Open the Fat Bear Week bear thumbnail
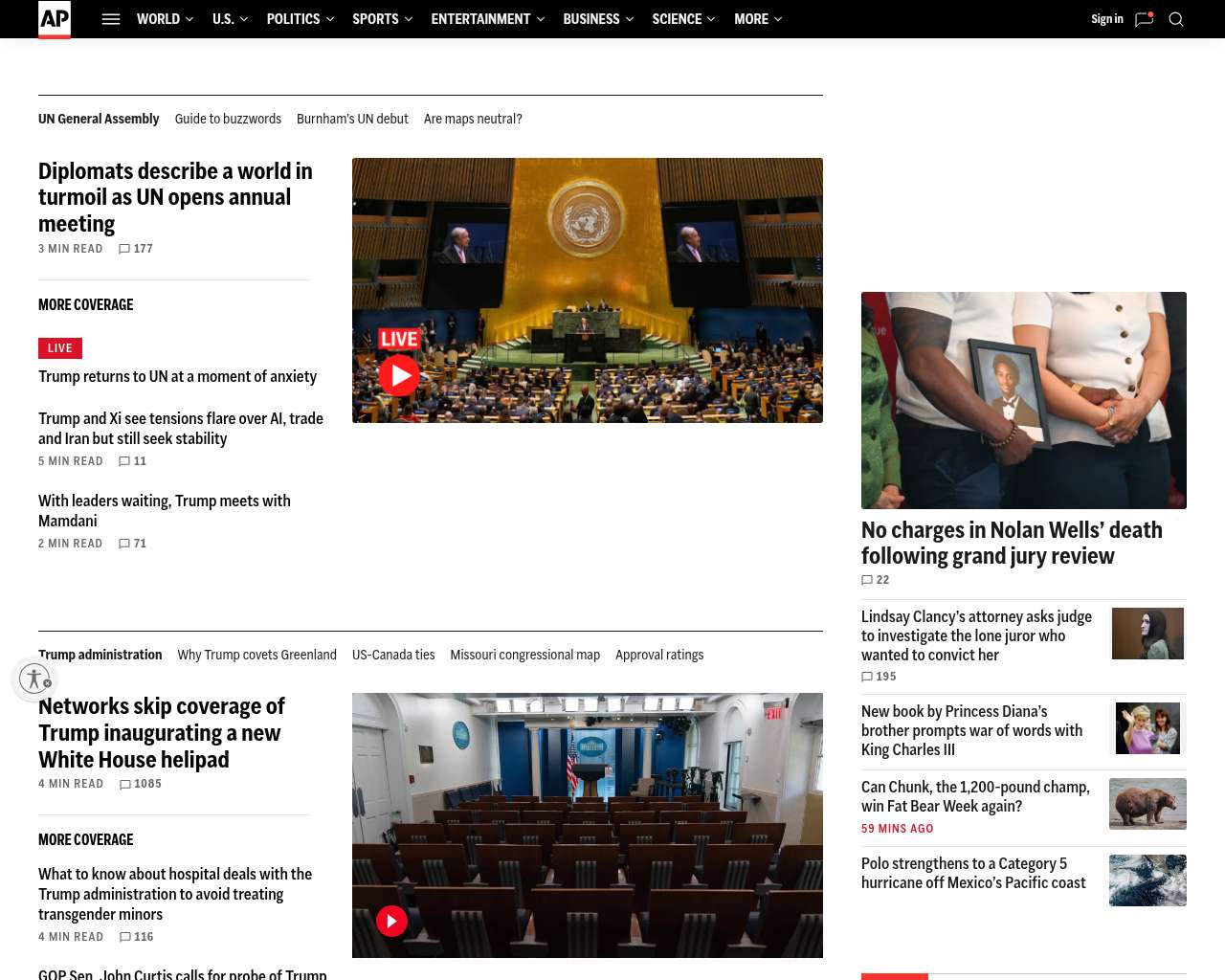This screenshot has height=980, width=1225. point(1147,803)
